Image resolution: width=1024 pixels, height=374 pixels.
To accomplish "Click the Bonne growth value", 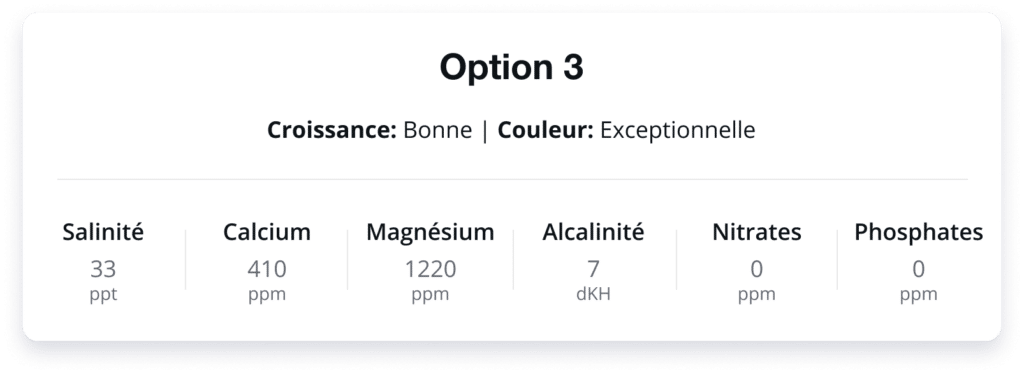I will pyautogui.click(x=438, y=130).
